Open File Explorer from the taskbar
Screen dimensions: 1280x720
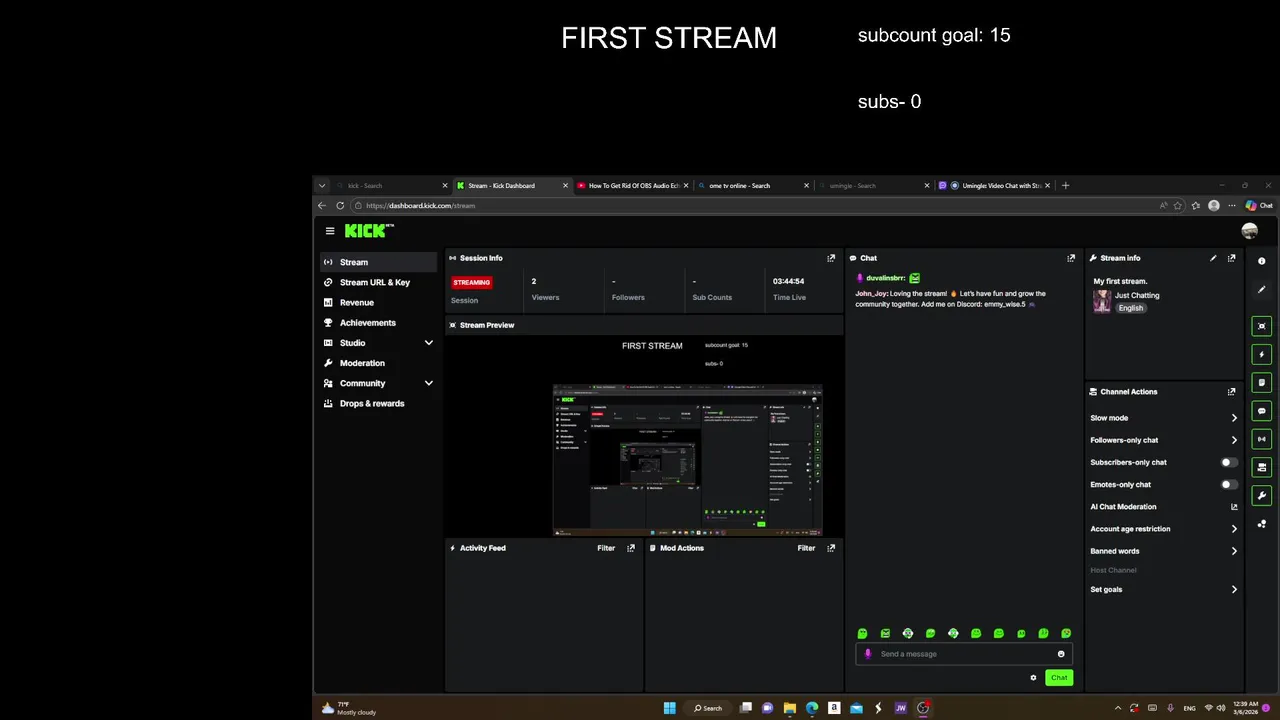(x=790, y=708)
